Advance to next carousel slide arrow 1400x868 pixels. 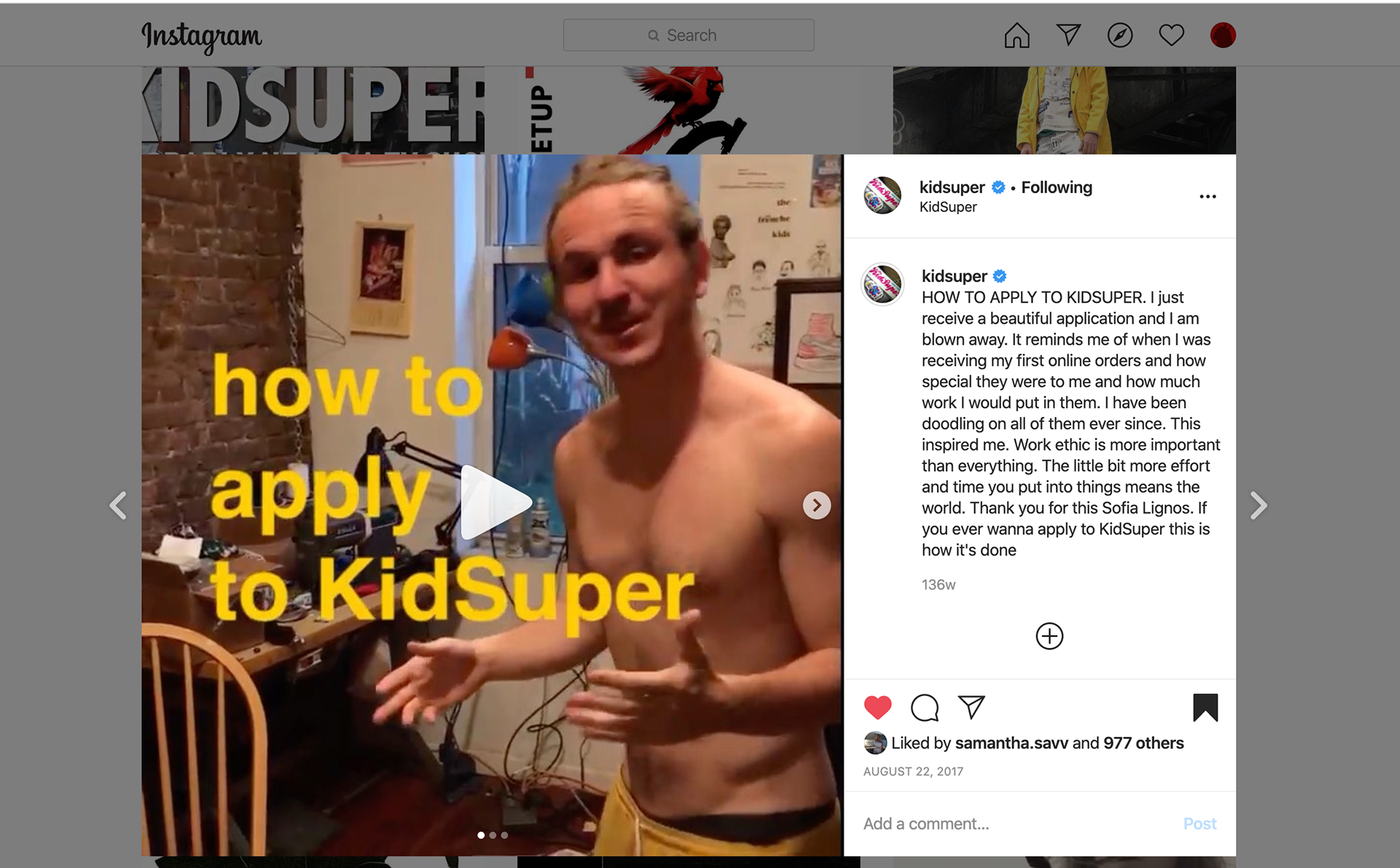(x=817, y=505)
